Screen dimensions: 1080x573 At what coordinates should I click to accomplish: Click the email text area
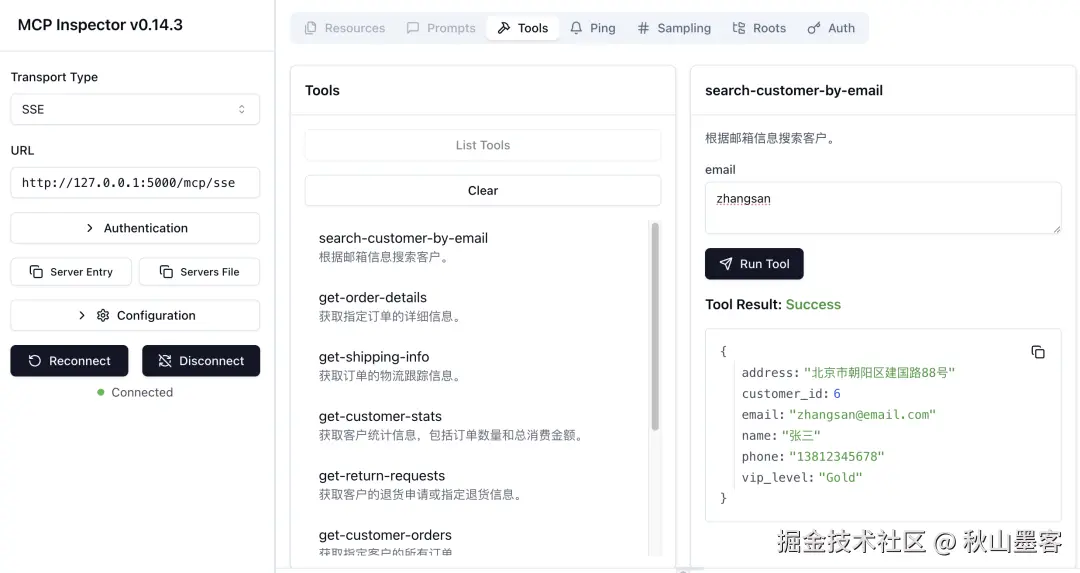(x=883, y=208)
